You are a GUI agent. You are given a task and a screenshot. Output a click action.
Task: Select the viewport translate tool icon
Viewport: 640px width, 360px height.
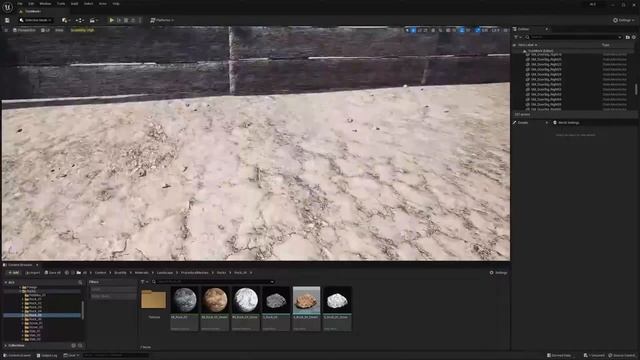pos(413,30)
